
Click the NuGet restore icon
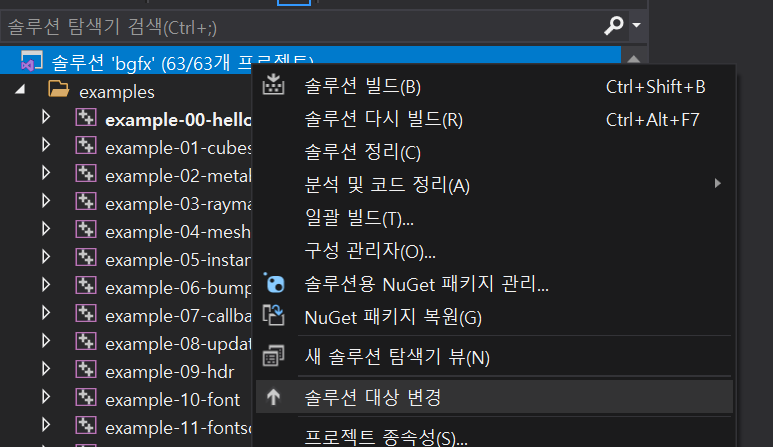tap(273, 315)
